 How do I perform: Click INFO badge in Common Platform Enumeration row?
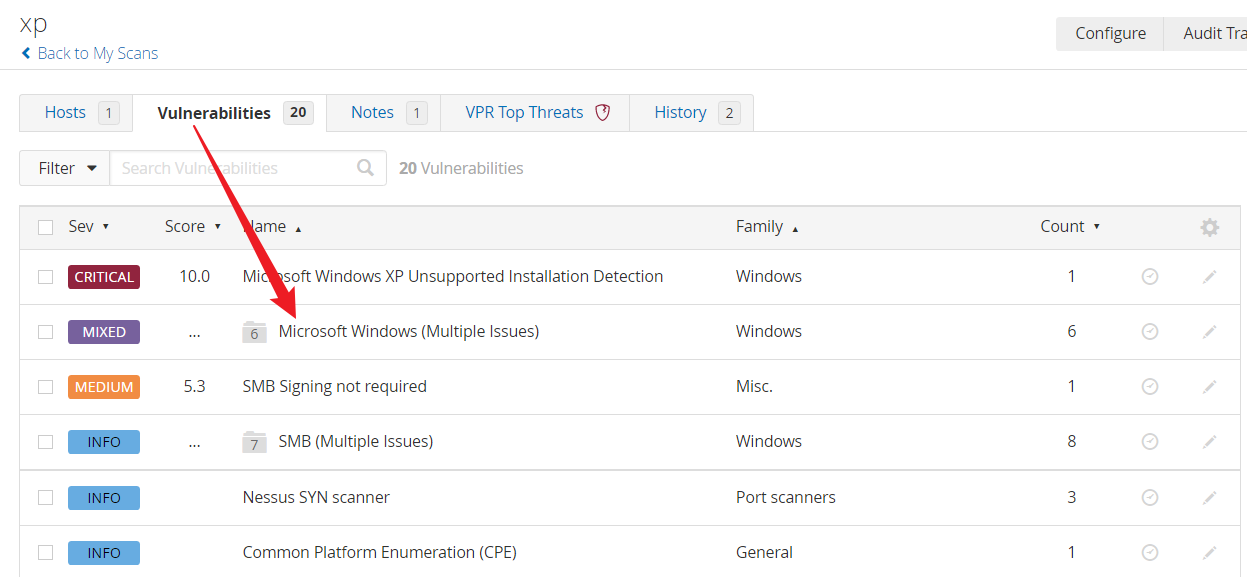tap(104, 553)
